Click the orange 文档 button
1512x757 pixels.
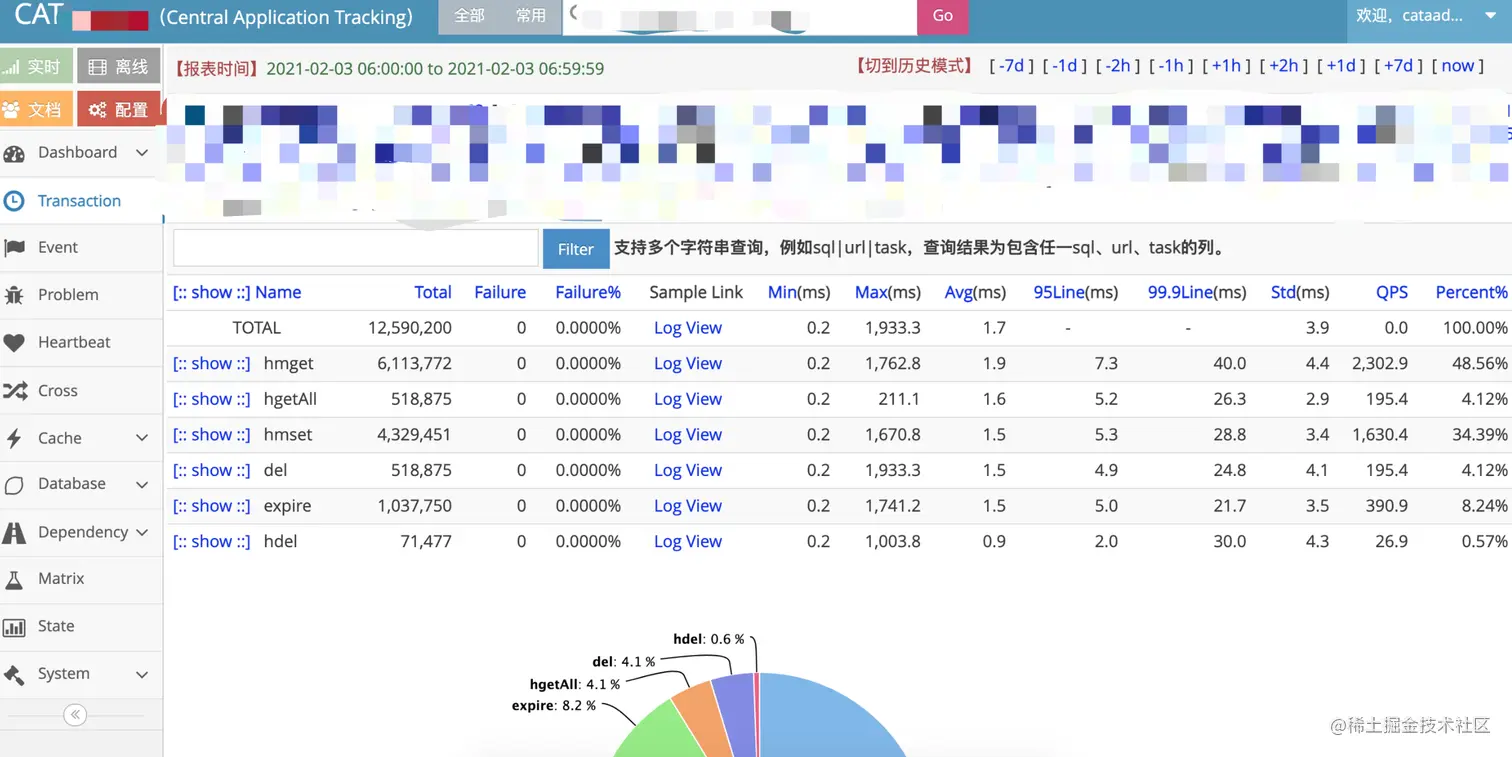(x=36, y=110)
